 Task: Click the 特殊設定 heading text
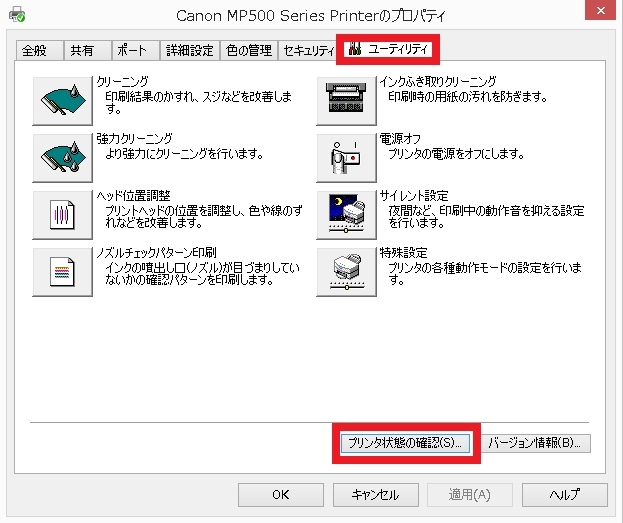tap(404, 253)
